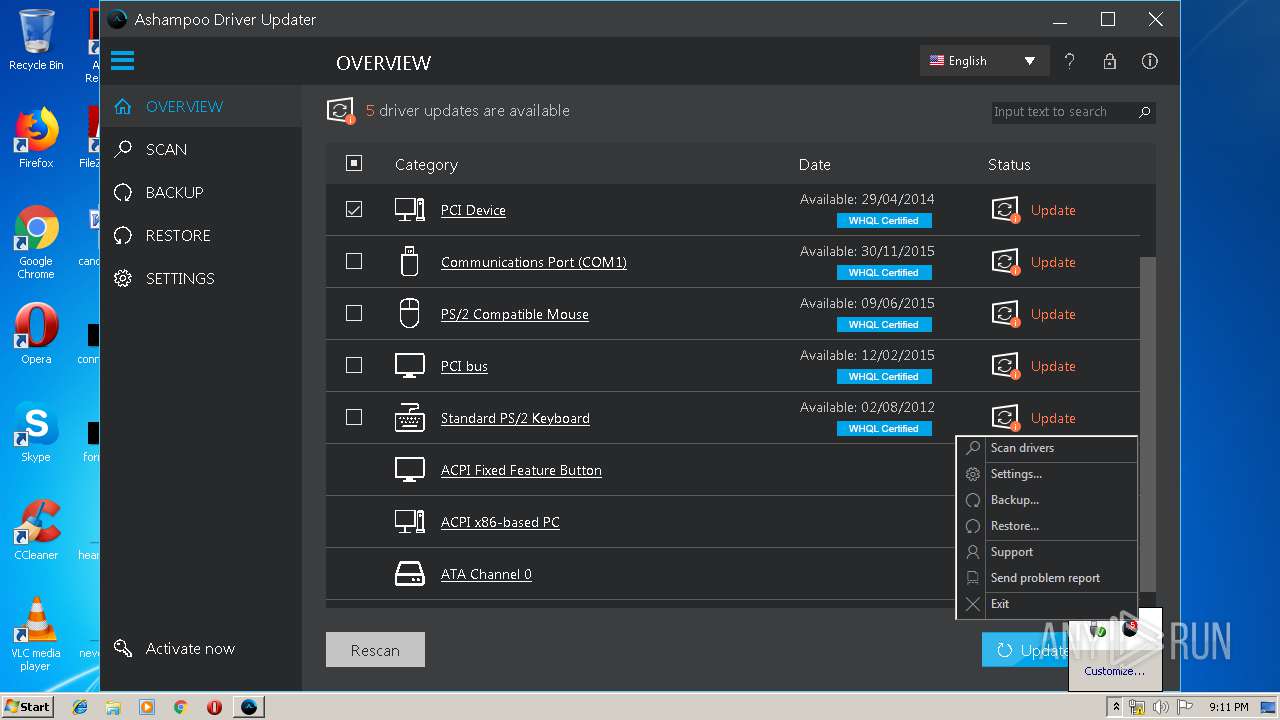Screen dimensions: 1280x720
Task: Open the info icon in header
Action: [1150, 61]
